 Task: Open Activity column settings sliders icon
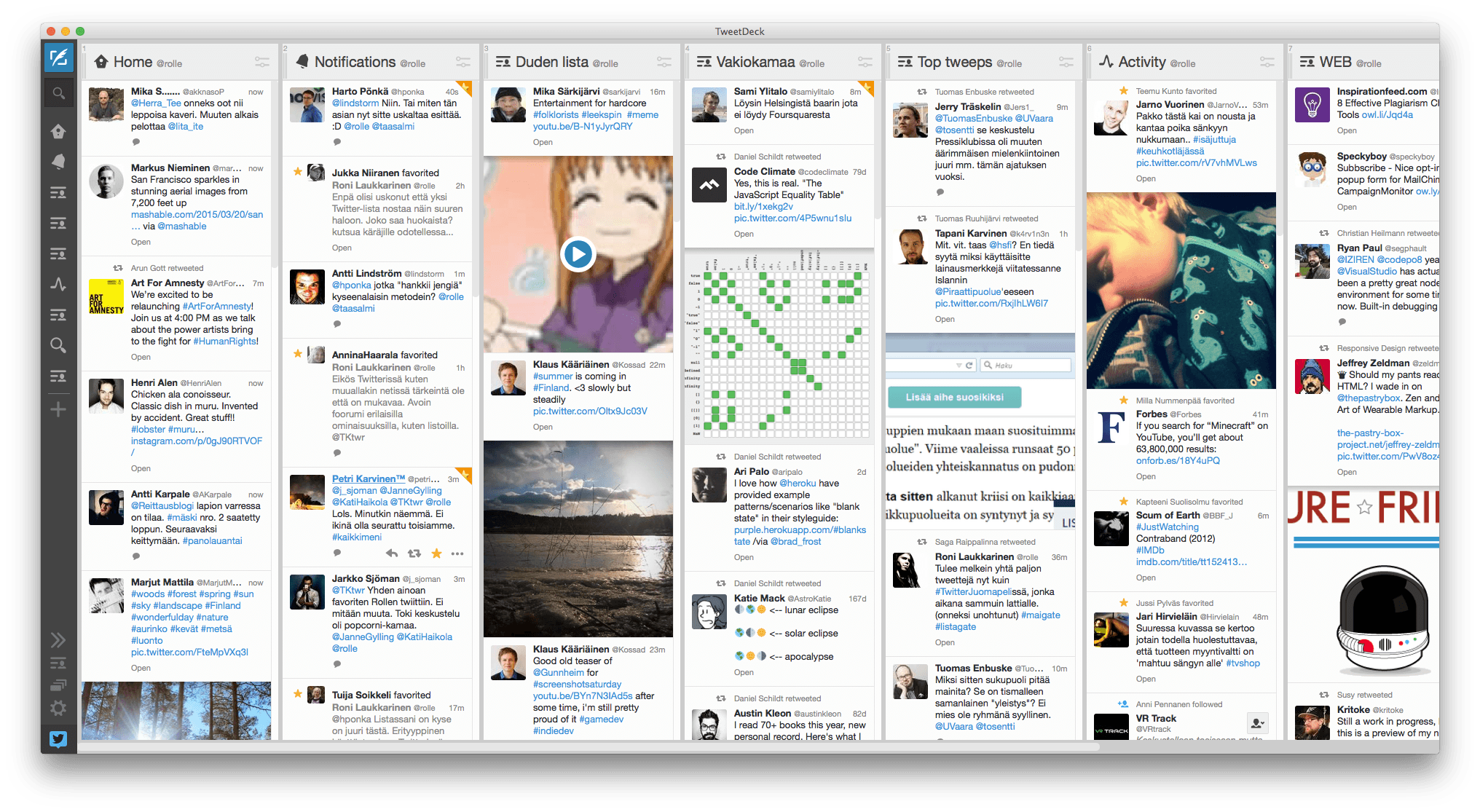click(x=1267, y=62)
